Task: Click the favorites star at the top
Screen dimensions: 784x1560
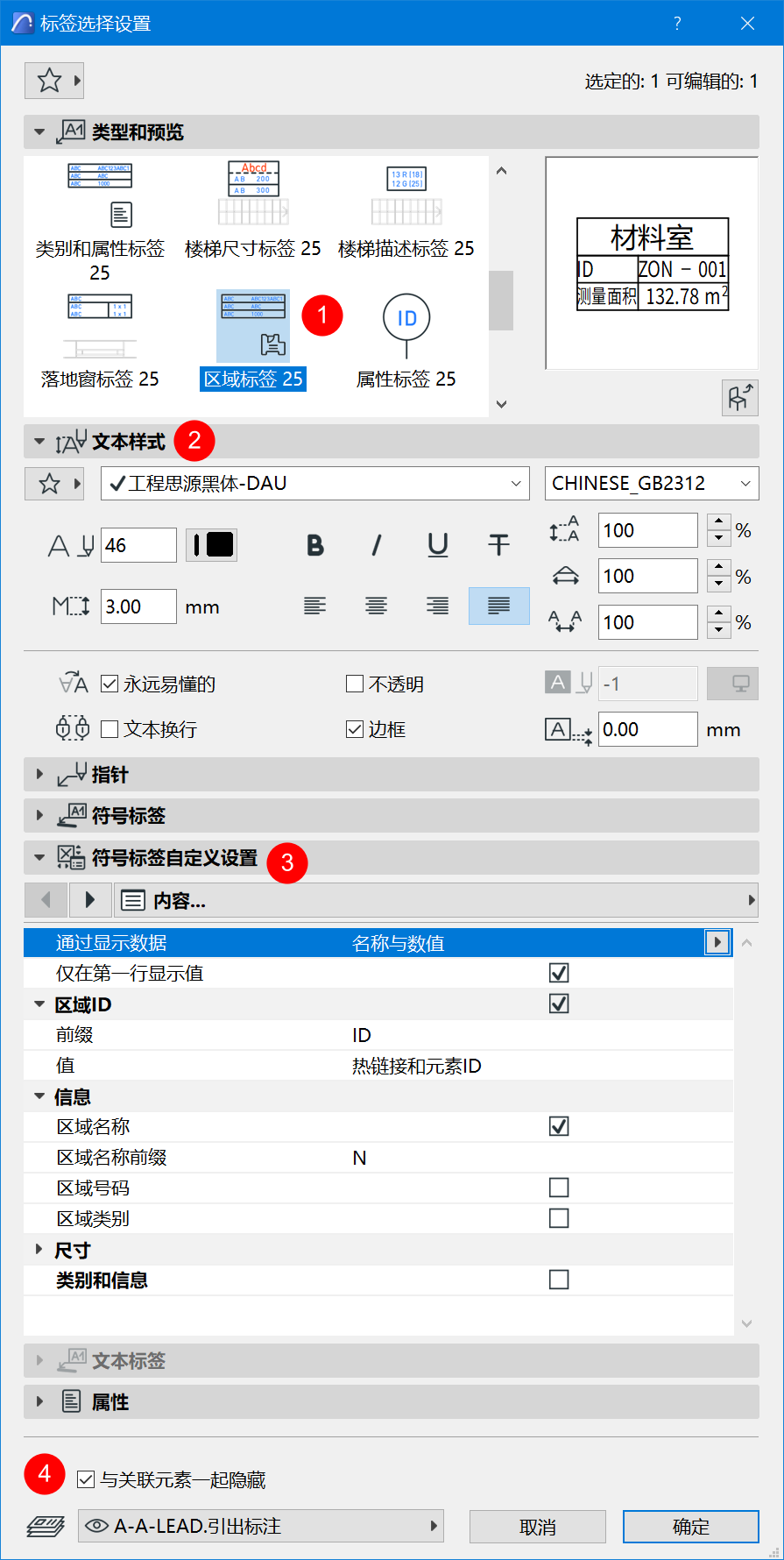Action: tap(49, 81)
